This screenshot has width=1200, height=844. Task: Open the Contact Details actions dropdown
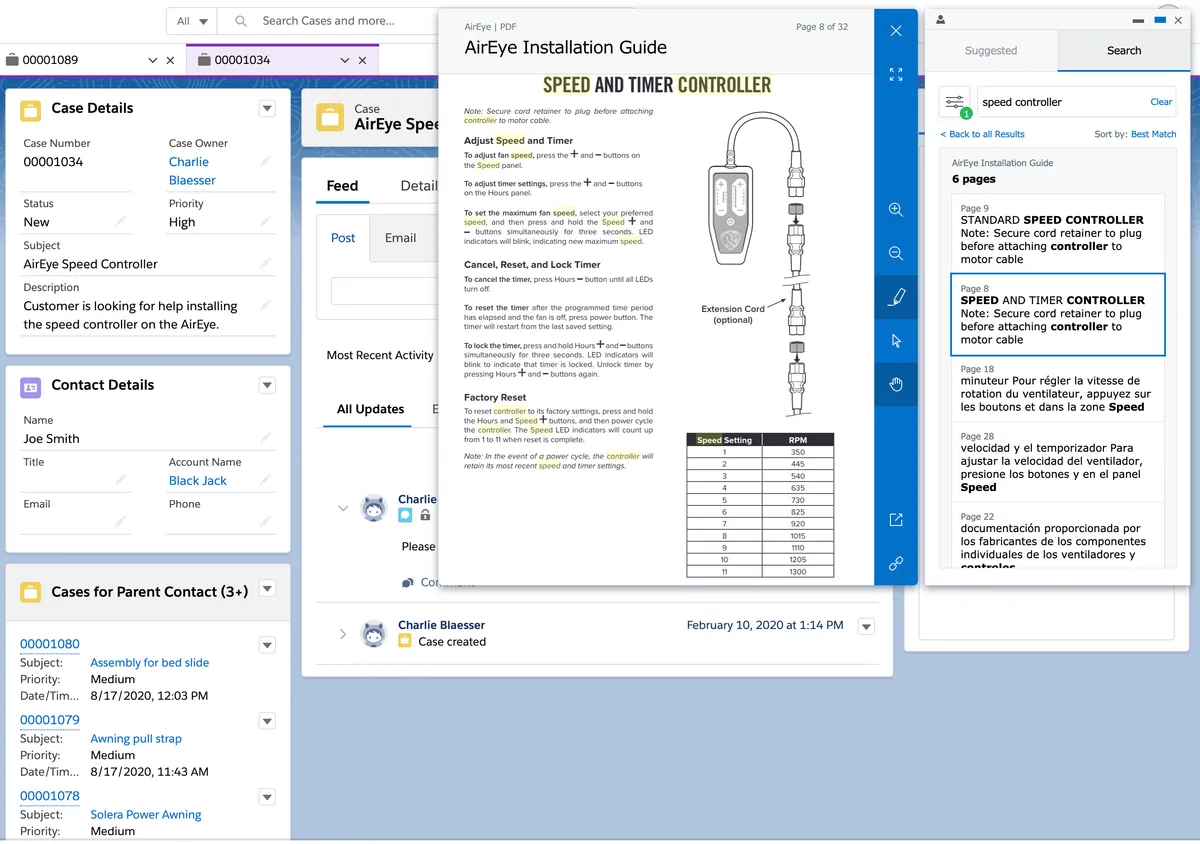tap(267, 385)
